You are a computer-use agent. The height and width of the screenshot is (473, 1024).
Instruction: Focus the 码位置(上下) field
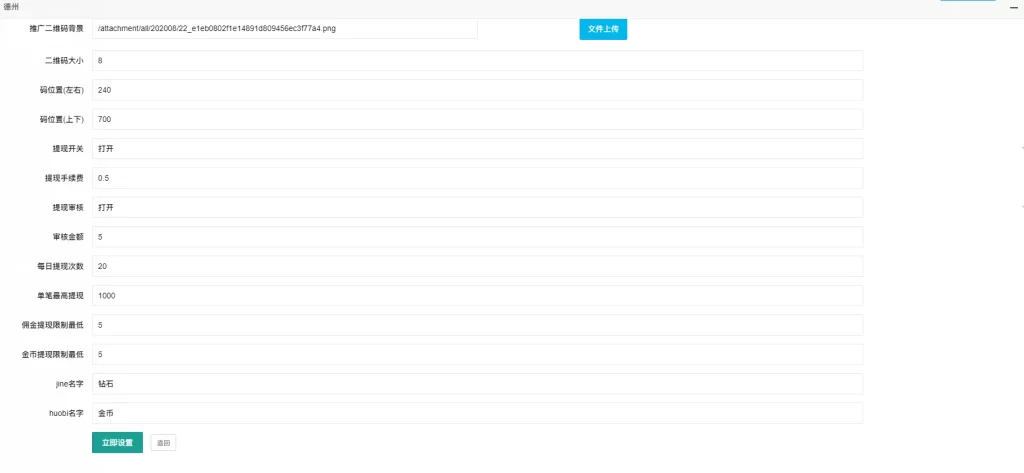click(477, 119)
